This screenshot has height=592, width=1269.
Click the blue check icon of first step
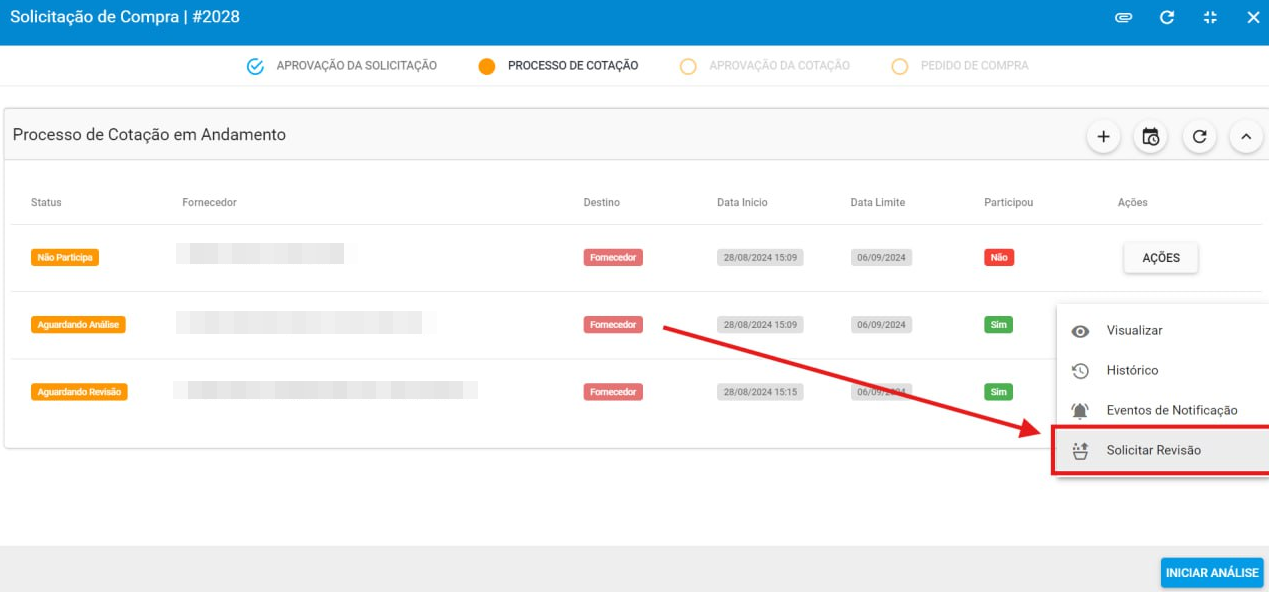(255, 67)
